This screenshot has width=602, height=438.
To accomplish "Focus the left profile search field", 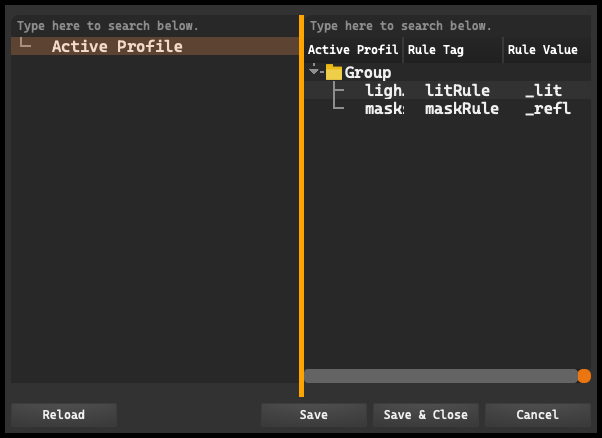I will coord(155,26).
